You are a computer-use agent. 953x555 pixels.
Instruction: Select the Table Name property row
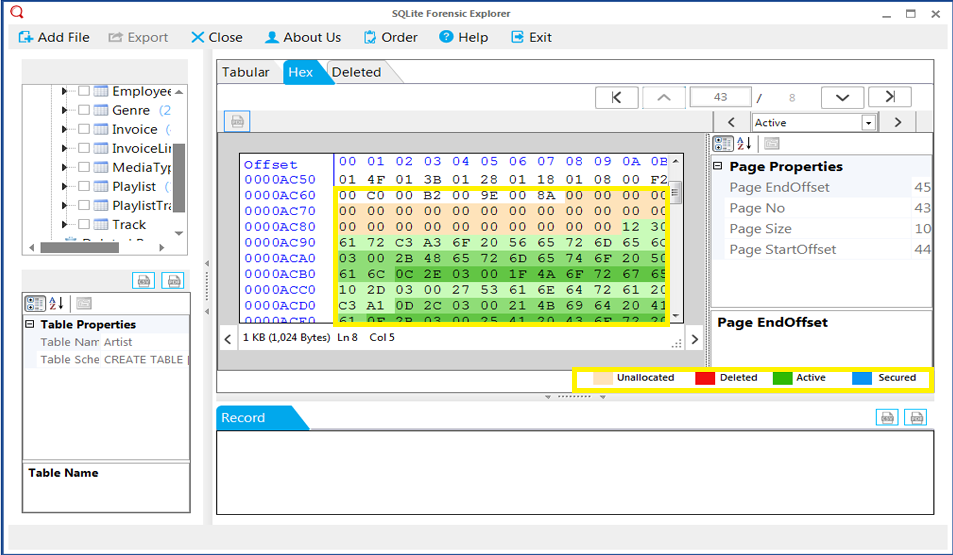point(106,342)
